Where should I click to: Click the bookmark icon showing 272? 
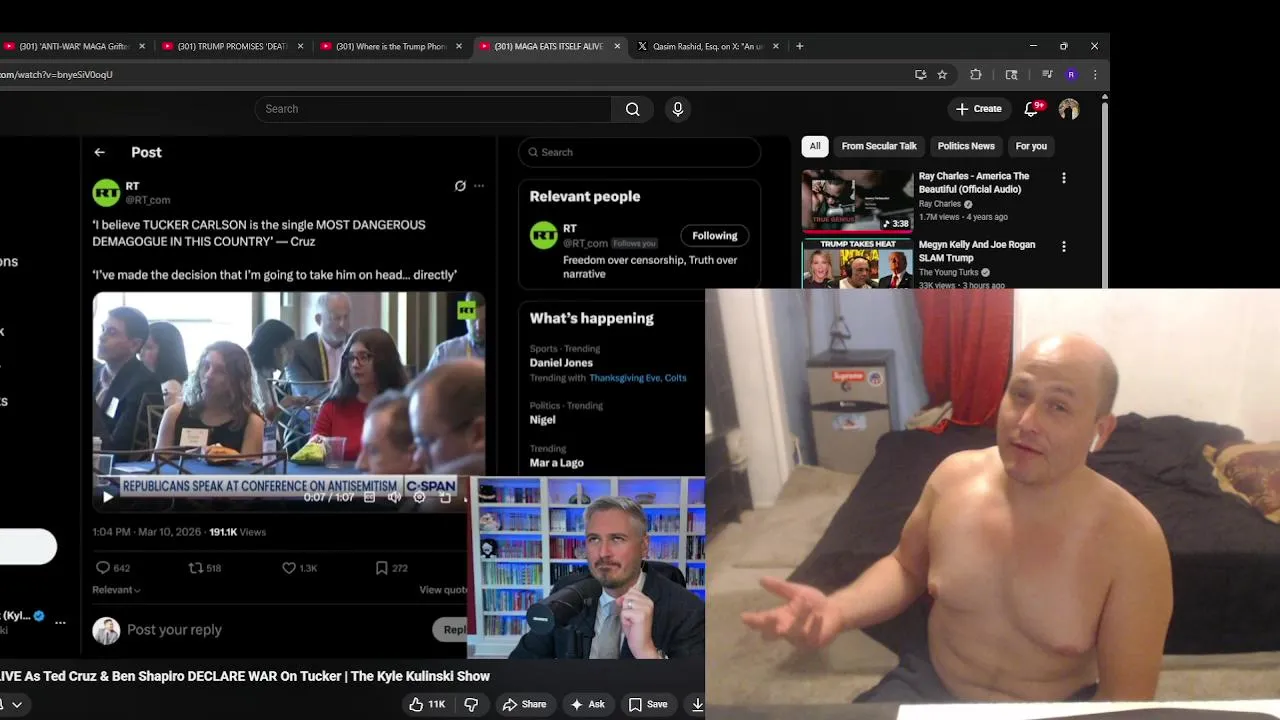(x=382, y=567)
